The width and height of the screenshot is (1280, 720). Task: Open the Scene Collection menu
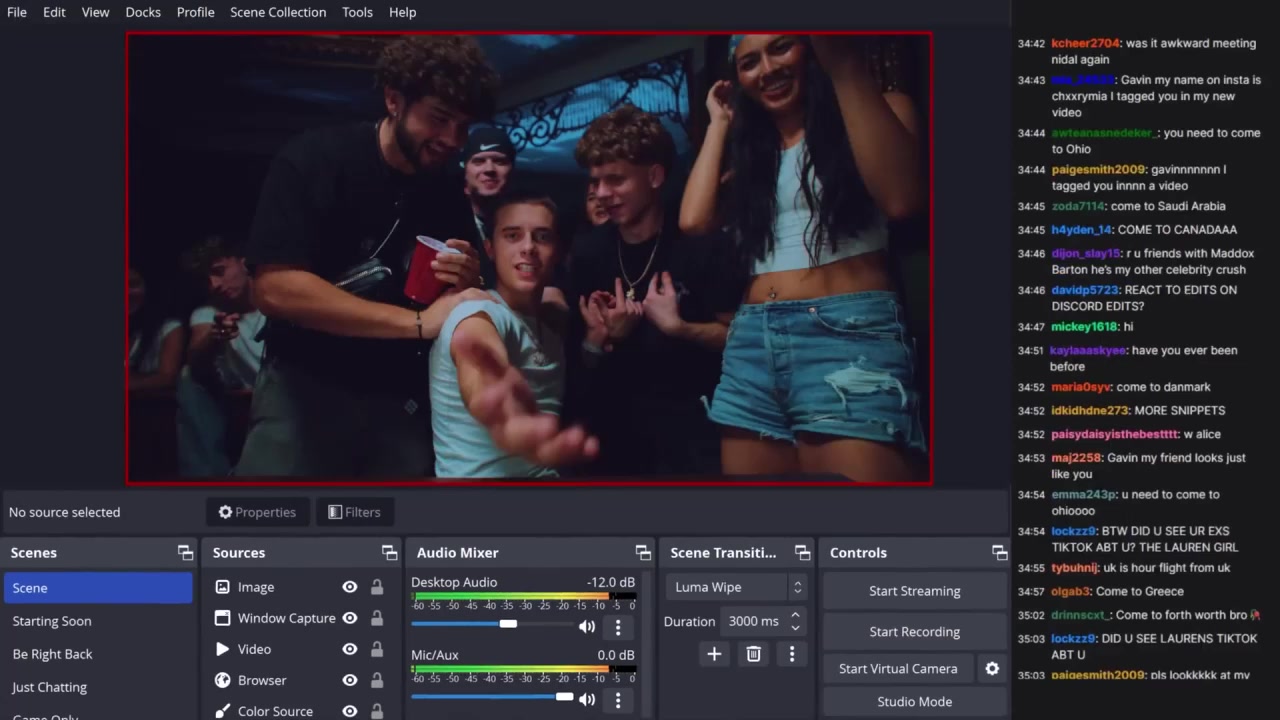278,12
